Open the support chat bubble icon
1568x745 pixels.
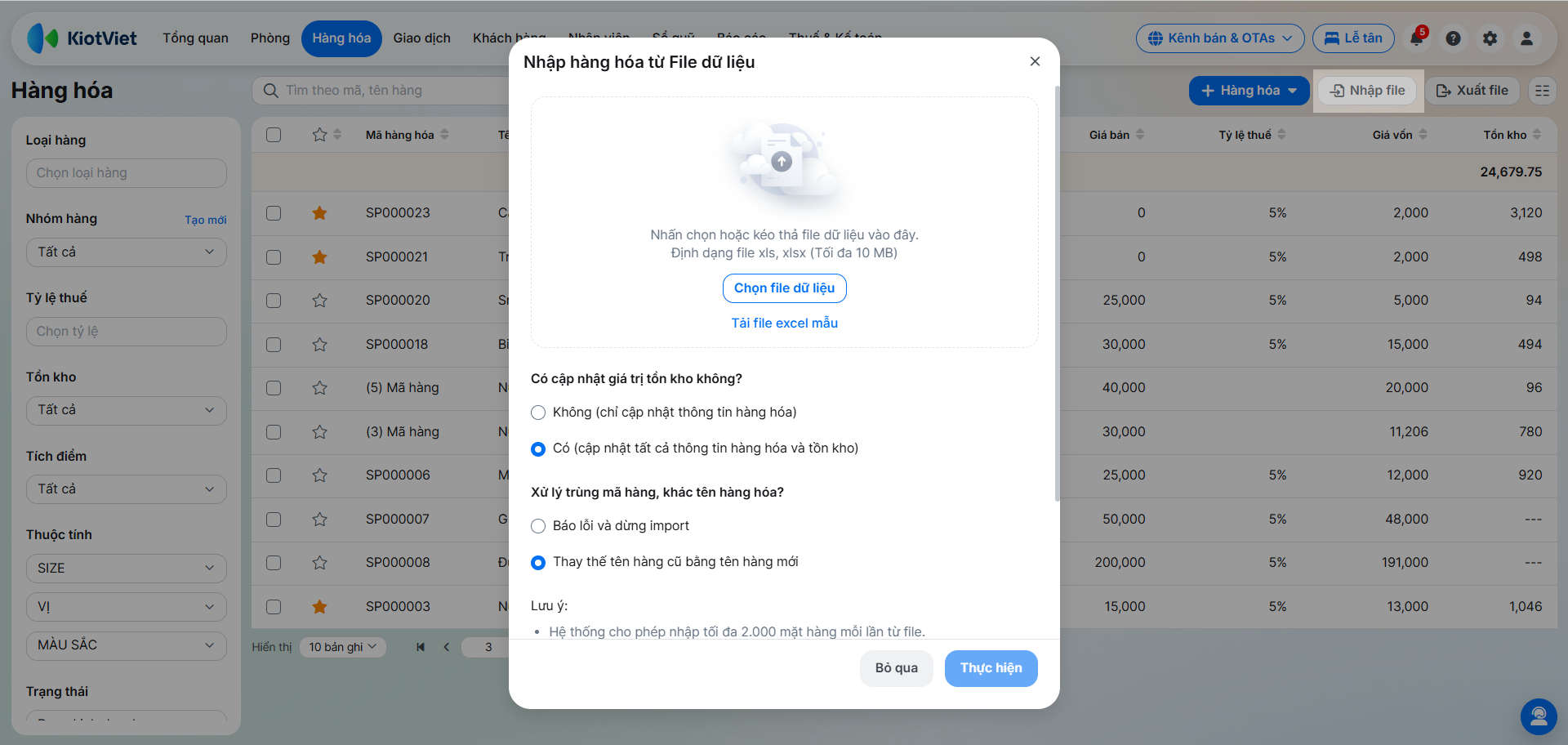click(1539, 716)
